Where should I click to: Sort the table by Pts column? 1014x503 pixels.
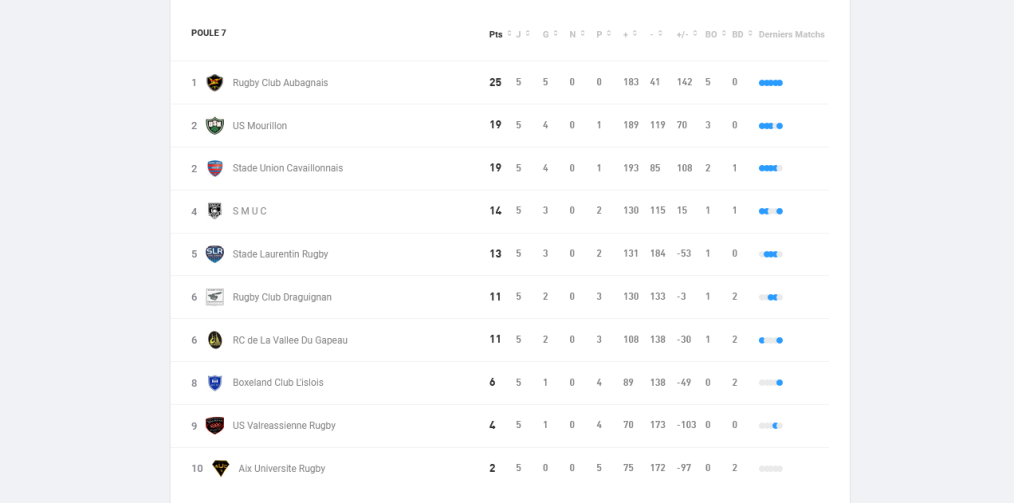500,34
